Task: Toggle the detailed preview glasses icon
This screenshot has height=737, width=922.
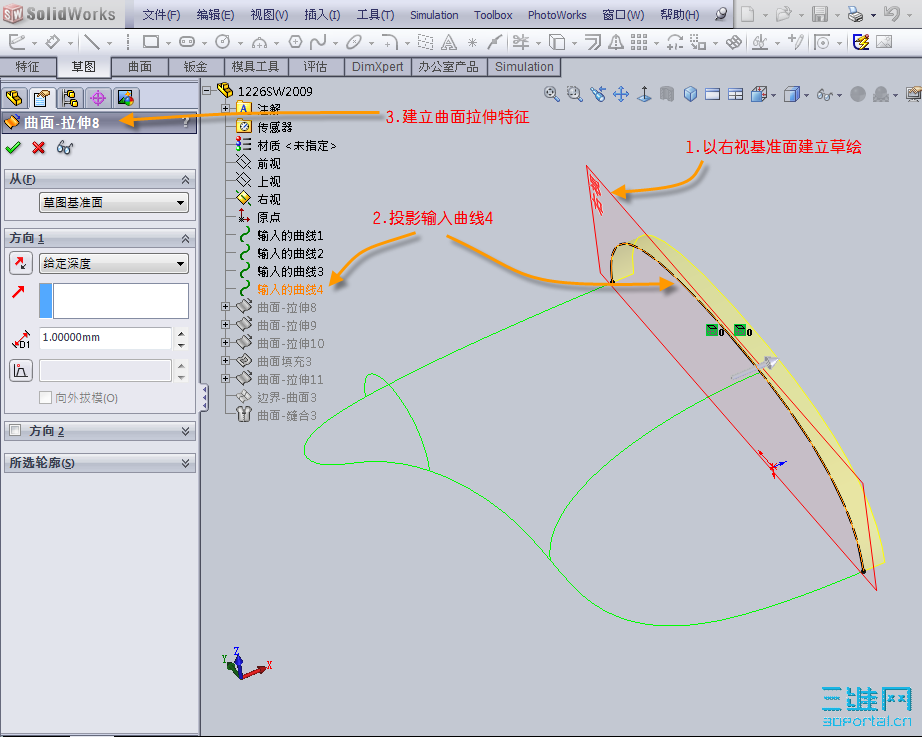Action: 65,148
